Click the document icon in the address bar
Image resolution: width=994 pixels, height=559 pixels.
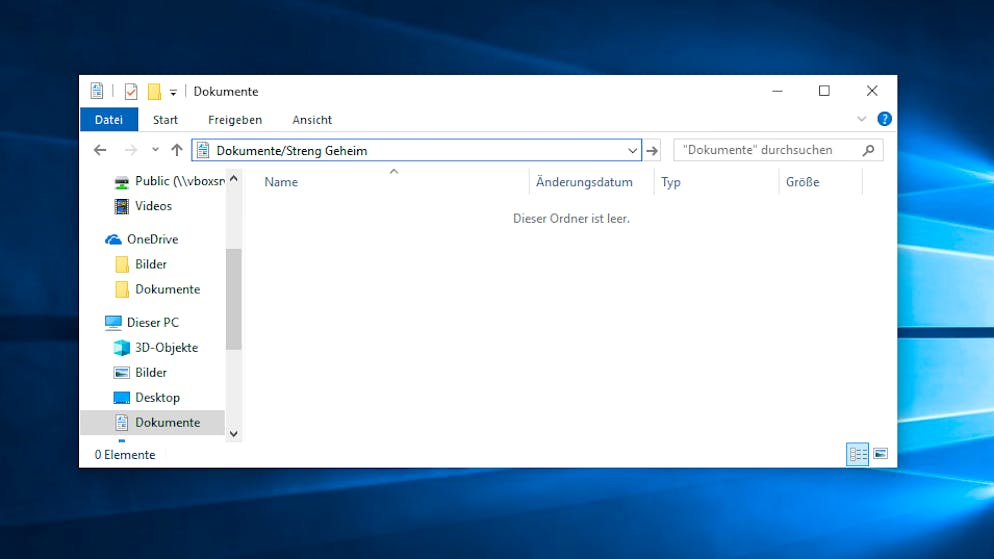[x=203, y=150]
